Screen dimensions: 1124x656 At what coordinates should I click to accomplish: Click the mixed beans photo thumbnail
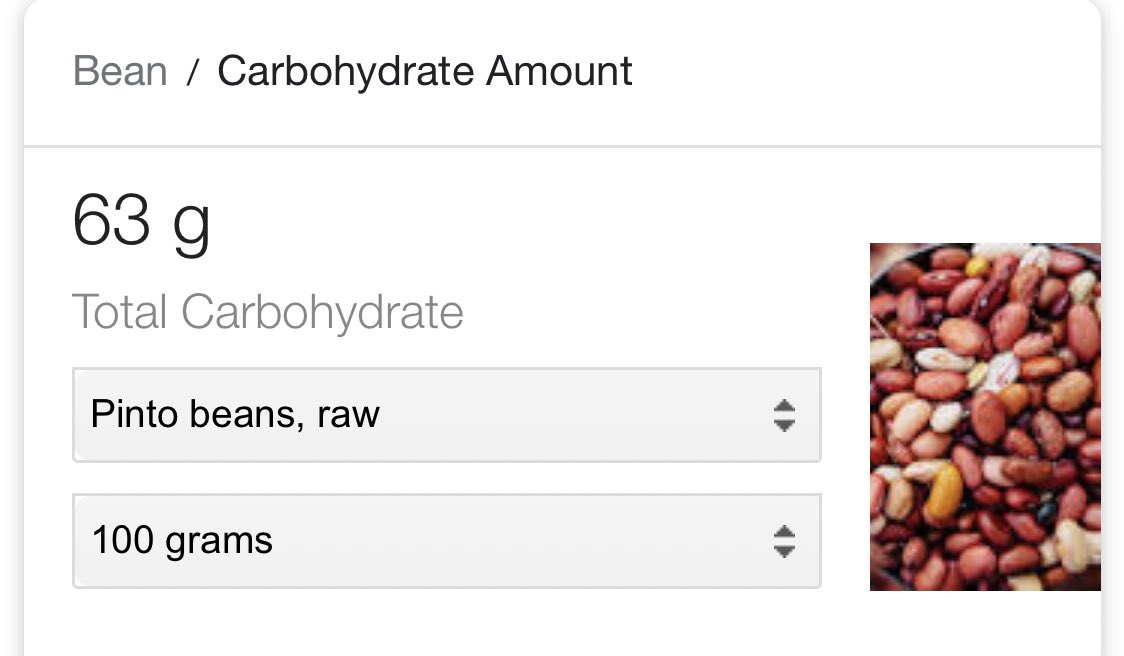[x=985, y=416]
